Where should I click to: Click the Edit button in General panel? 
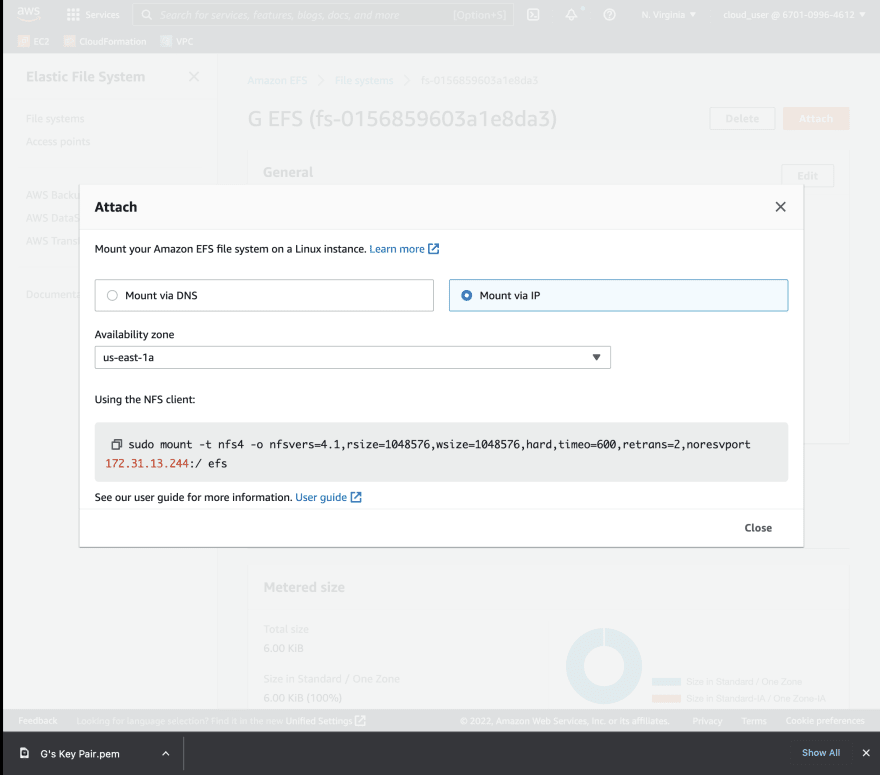(807, 176)
